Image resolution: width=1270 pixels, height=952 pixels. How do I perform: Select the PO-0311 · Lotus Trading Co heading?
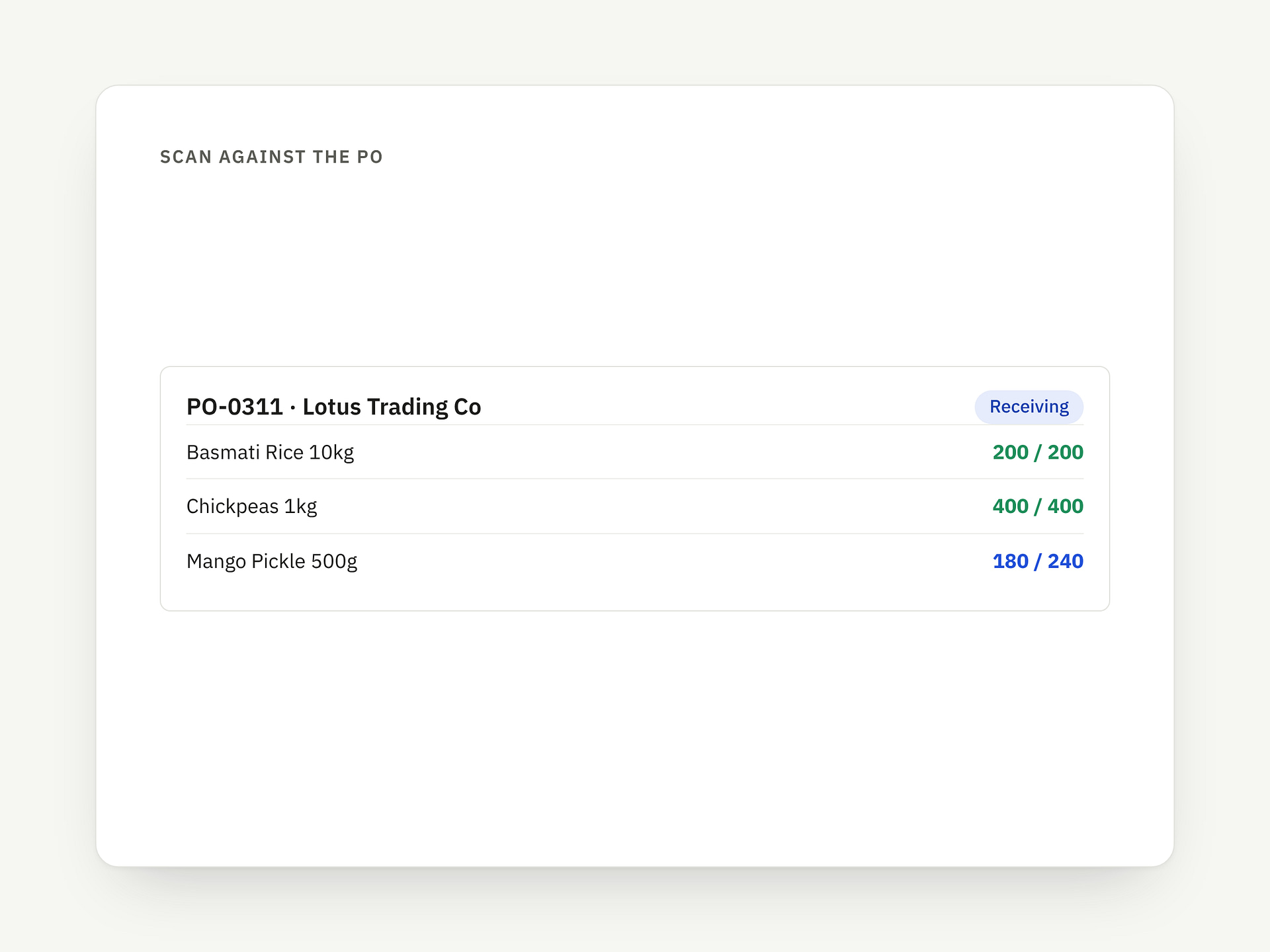tap(333, 407)
